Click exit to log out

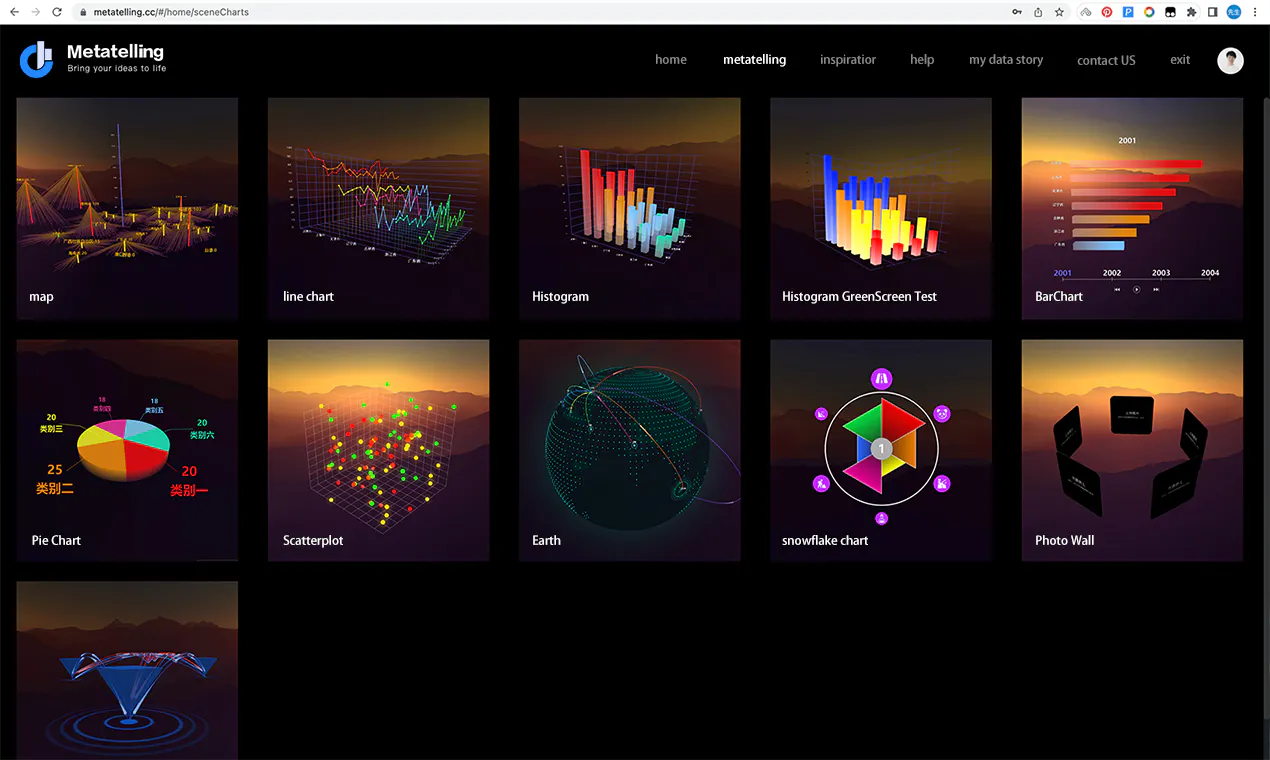point(1180,60)
